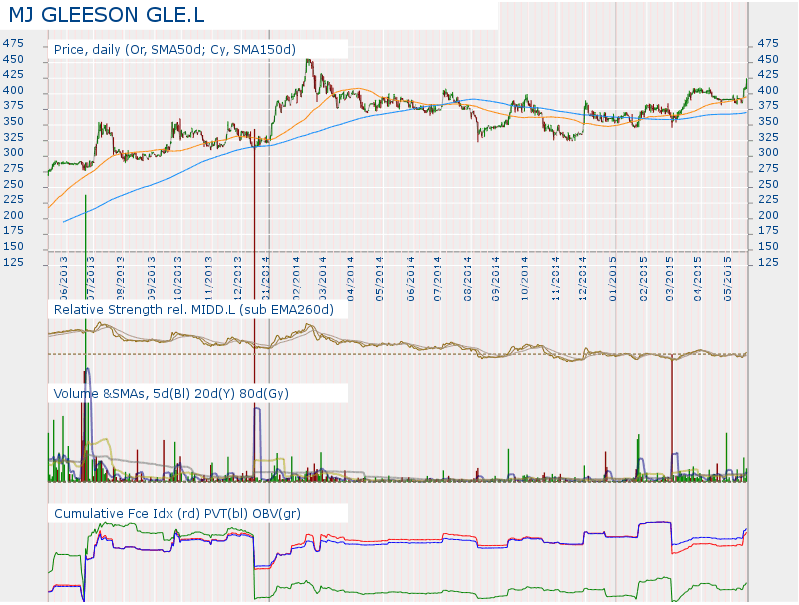
Task: Select 250 on the right price axis
Action: click(x=768, y=184)
